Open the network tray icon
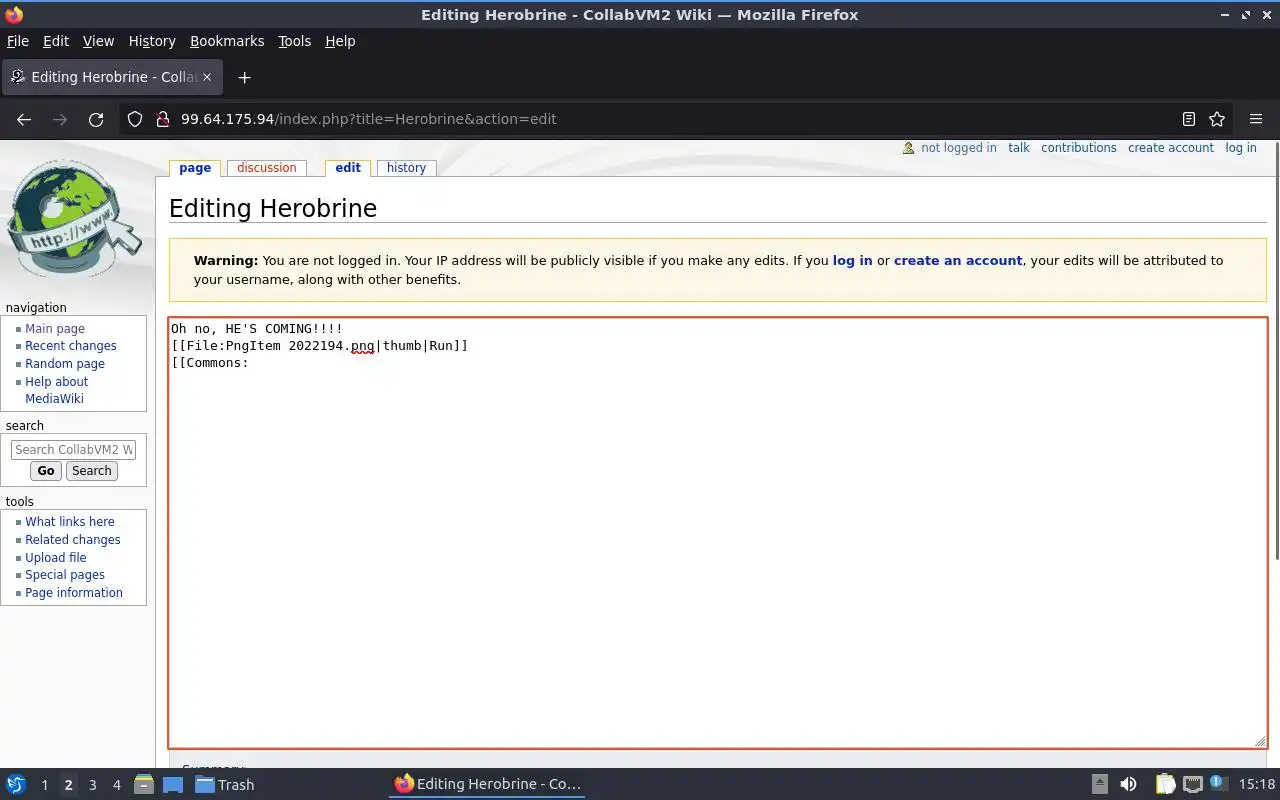The width and height of the screenshot is (1280, 800). click(x=1192, y=785)
